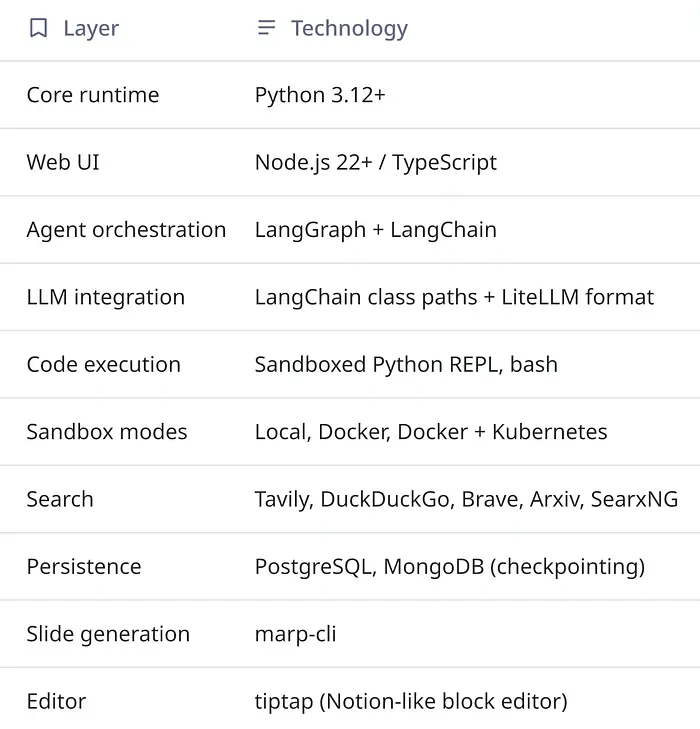The width and height of the screenshot is (700, 729).
Task: Click the LangGraph + LangChain cell
Action: point(376,230)
